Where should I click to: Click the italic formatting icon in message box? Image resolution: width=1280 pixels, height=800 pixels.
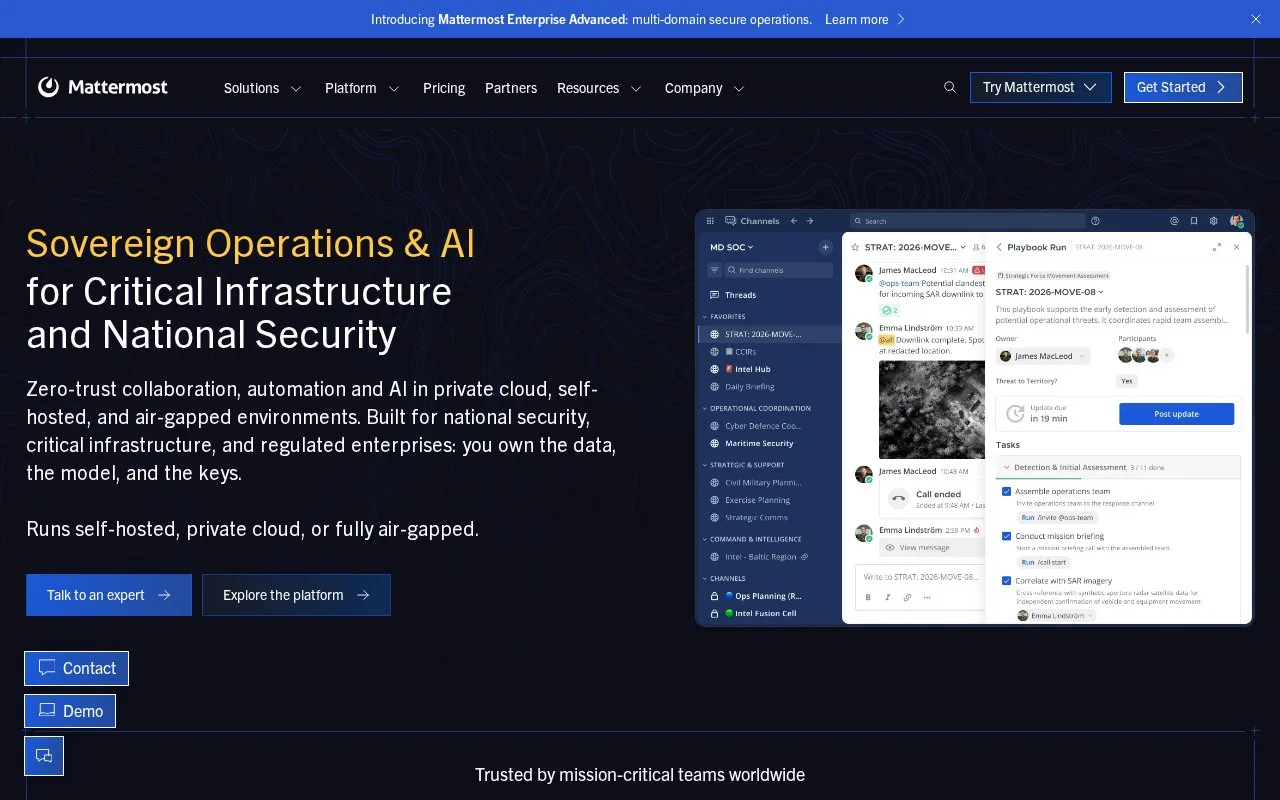point(887,597)
